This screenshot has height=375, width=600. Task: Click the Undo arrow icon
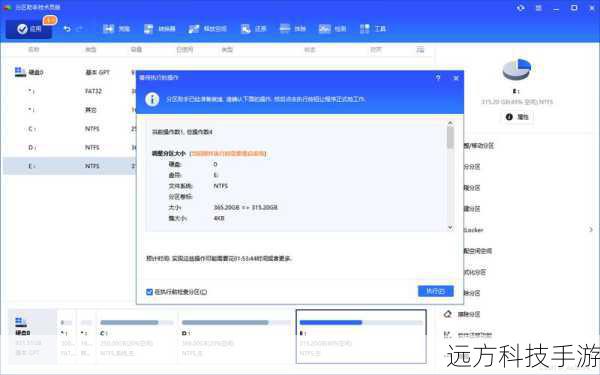pyautogui.click(x=67, y=29)
